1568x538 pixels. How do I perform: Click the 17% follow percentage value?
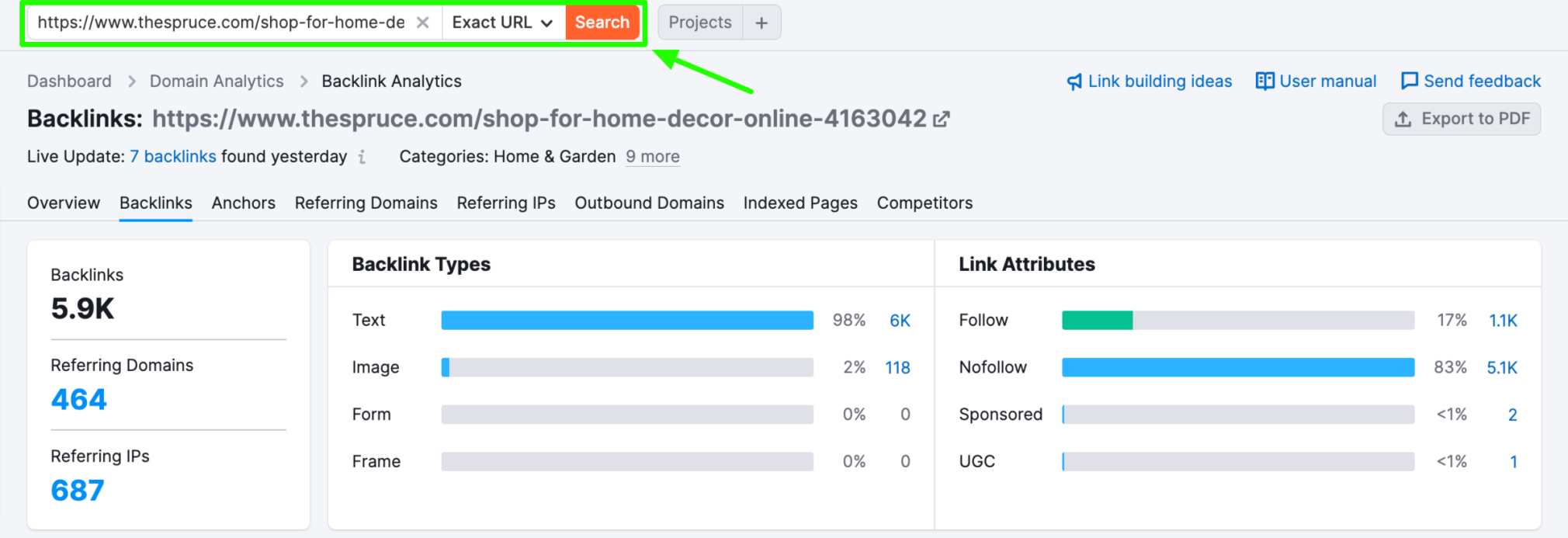coord(1452,321)
